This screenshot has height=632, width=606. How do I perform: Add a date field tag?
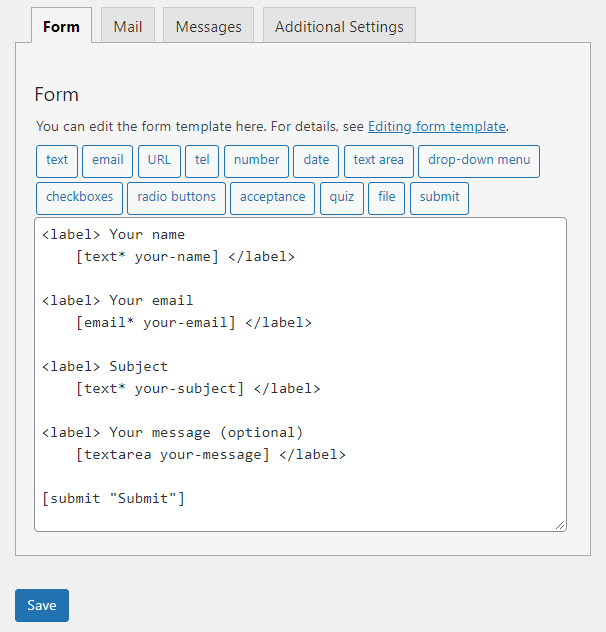316,161
